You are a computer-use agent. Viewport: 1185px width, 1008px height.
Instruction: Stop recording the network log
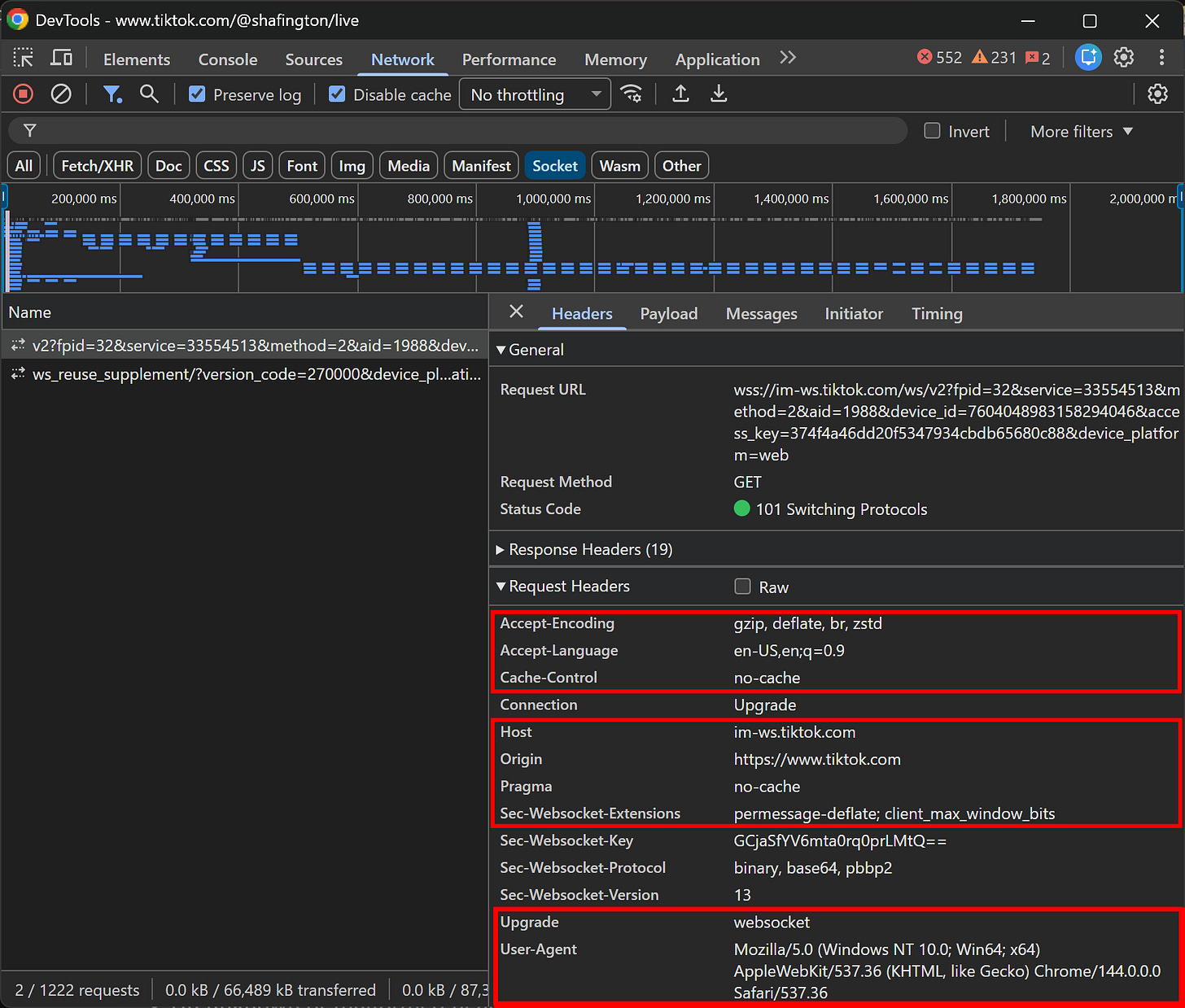click(22, 94)
